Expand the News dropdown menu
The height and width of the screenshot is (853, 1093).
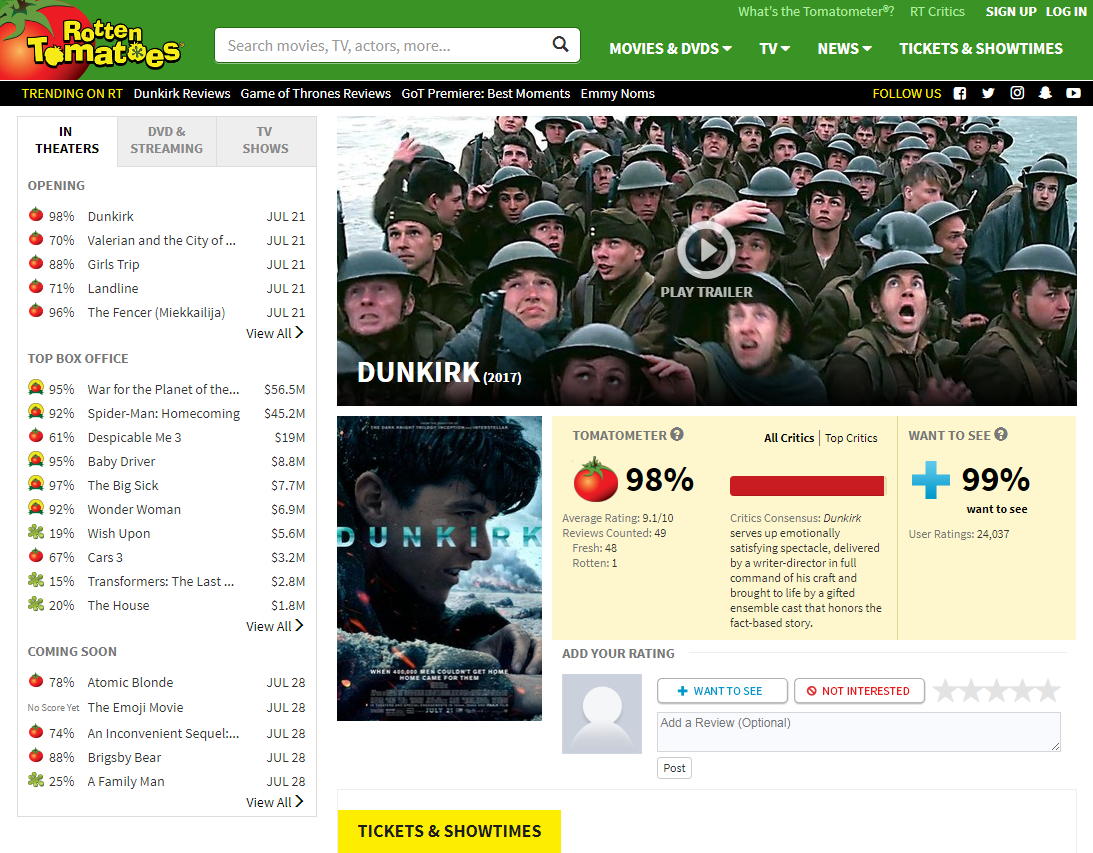pyautogui.click(x=844, y=48)
